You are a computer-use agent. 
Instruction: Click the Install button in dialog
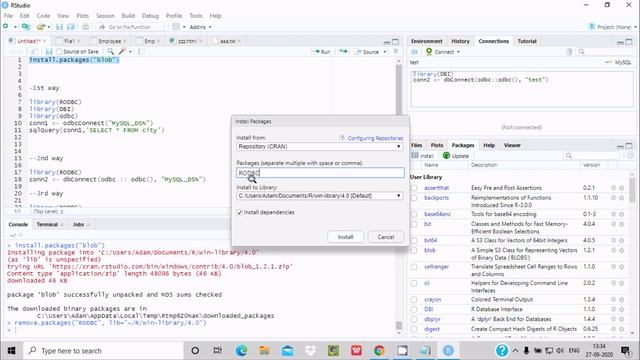345,237
